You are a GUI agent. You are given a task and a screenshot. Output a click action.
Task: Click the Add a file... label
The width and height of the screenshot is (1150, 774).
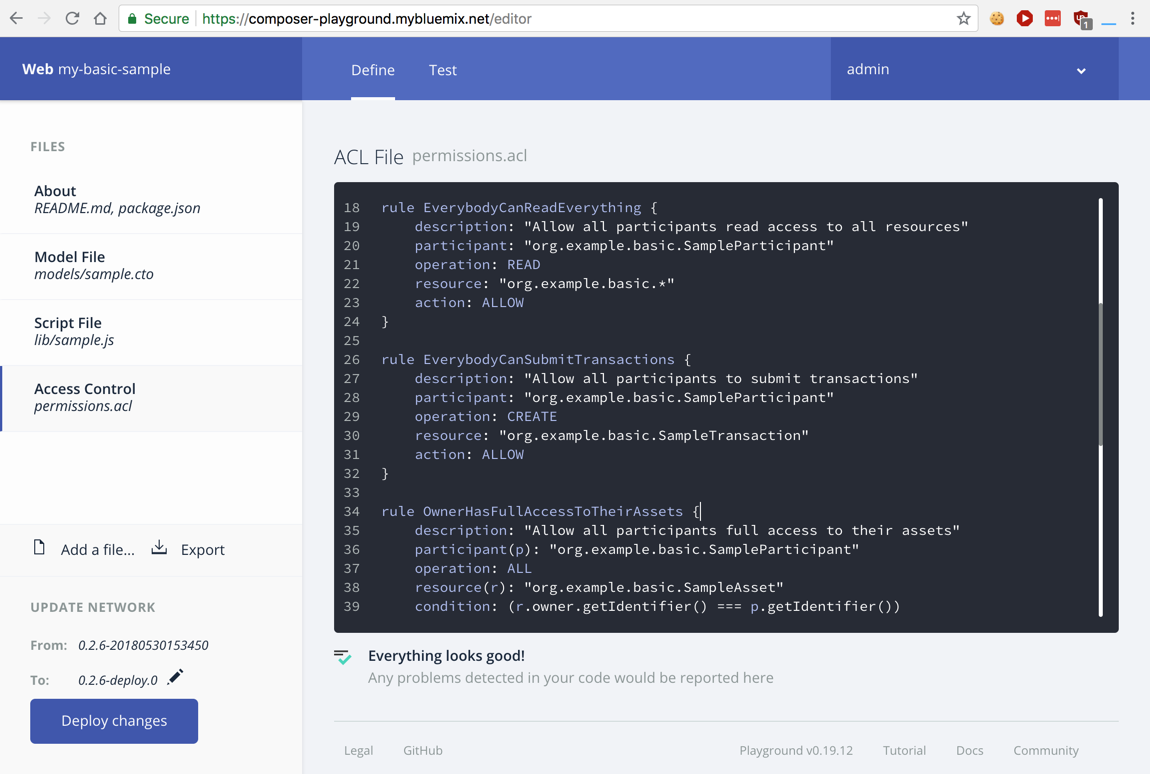pyautogui.click(x=98, y=550)
